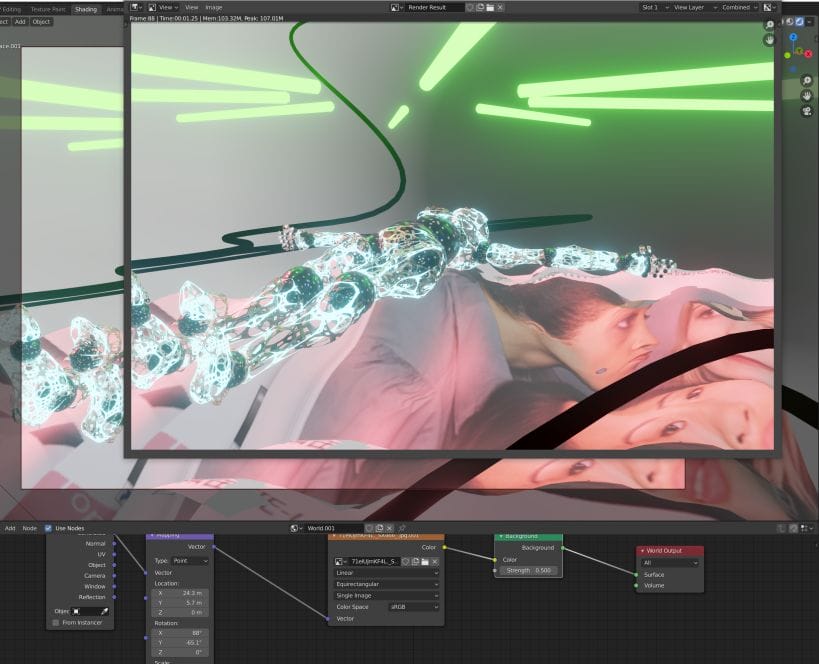Image resolution: width=819 pixels, height=664 pixels.
Task: Open the image browse icon beside Render Result
Action: (396, 7)
